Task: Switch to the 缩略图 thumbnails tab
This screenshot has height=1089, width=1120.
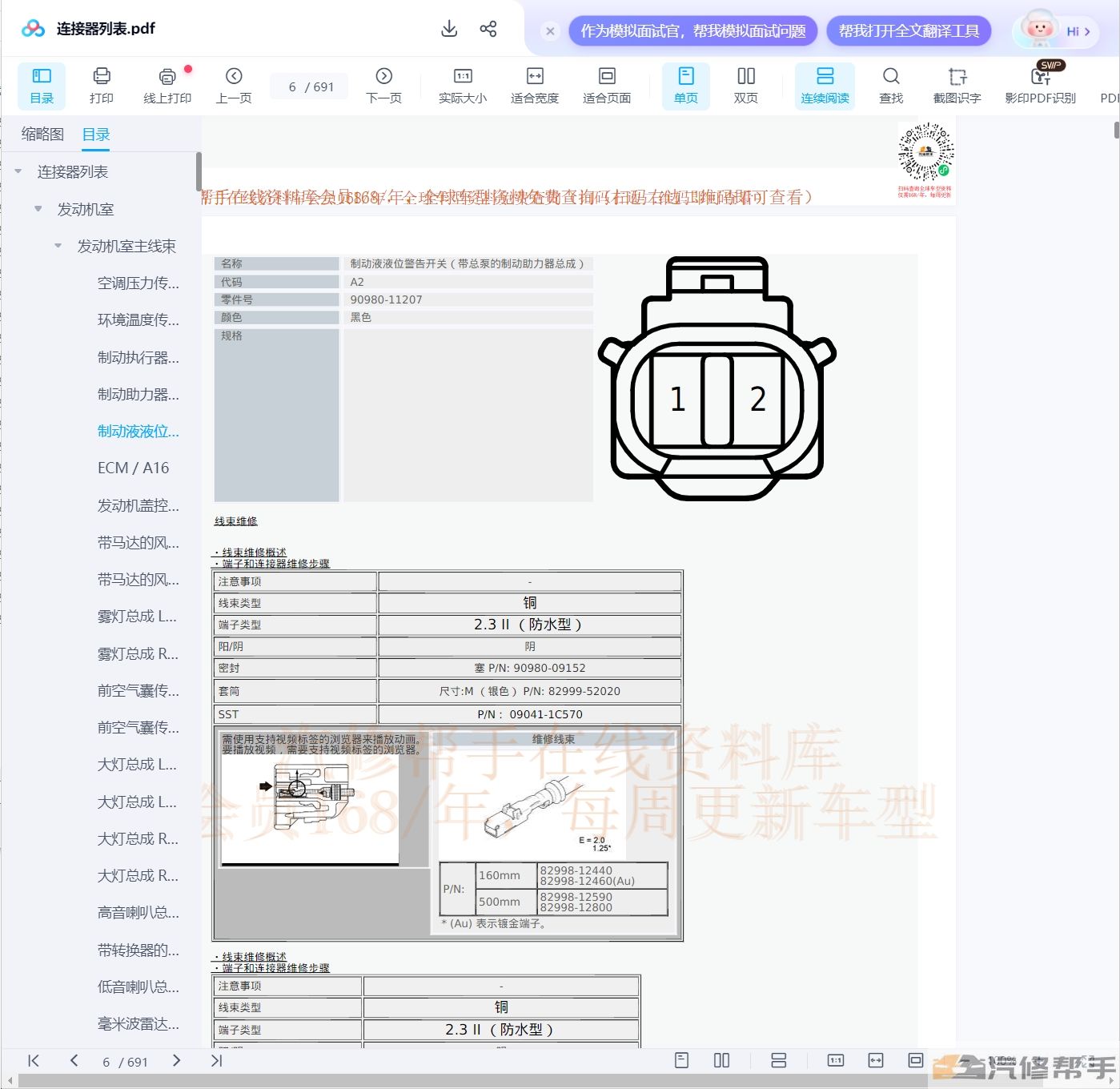Action: (x=42, y=135)
